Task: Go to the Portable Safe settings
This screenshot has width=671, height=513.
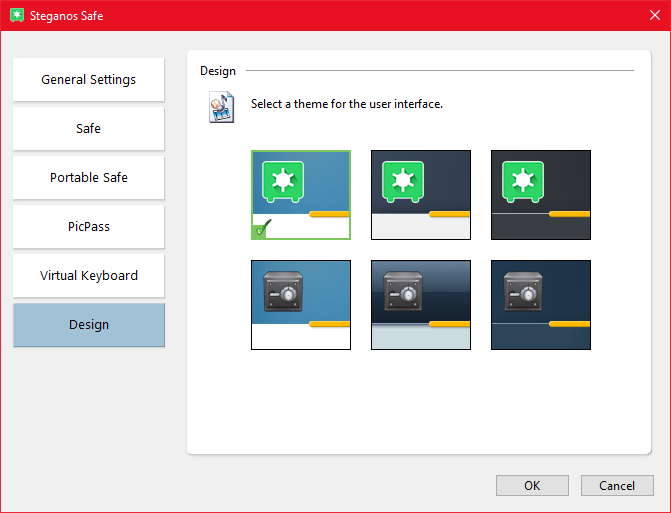Action: 89,178
